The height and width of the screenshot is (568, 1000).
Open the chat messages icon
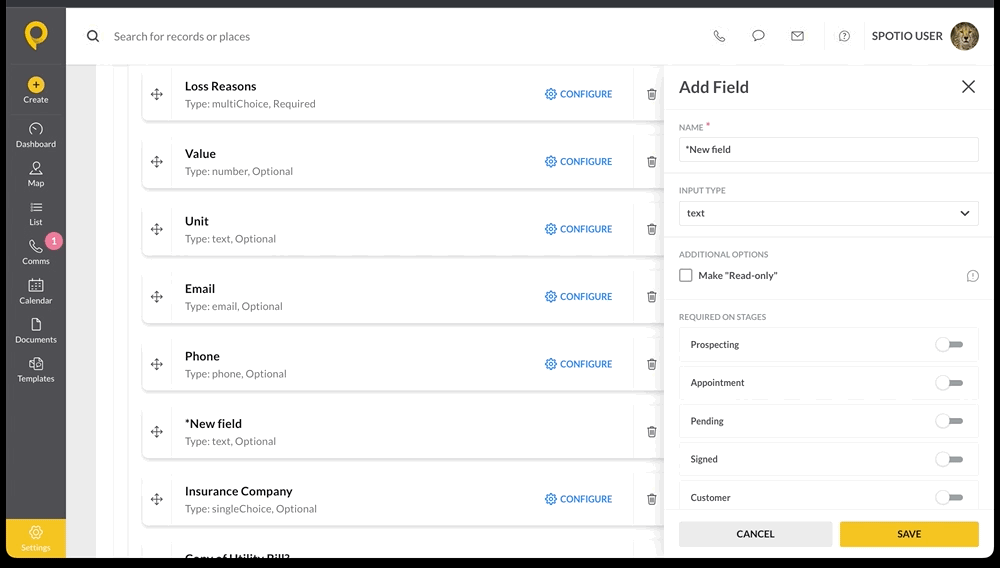(x=758, y=36)
